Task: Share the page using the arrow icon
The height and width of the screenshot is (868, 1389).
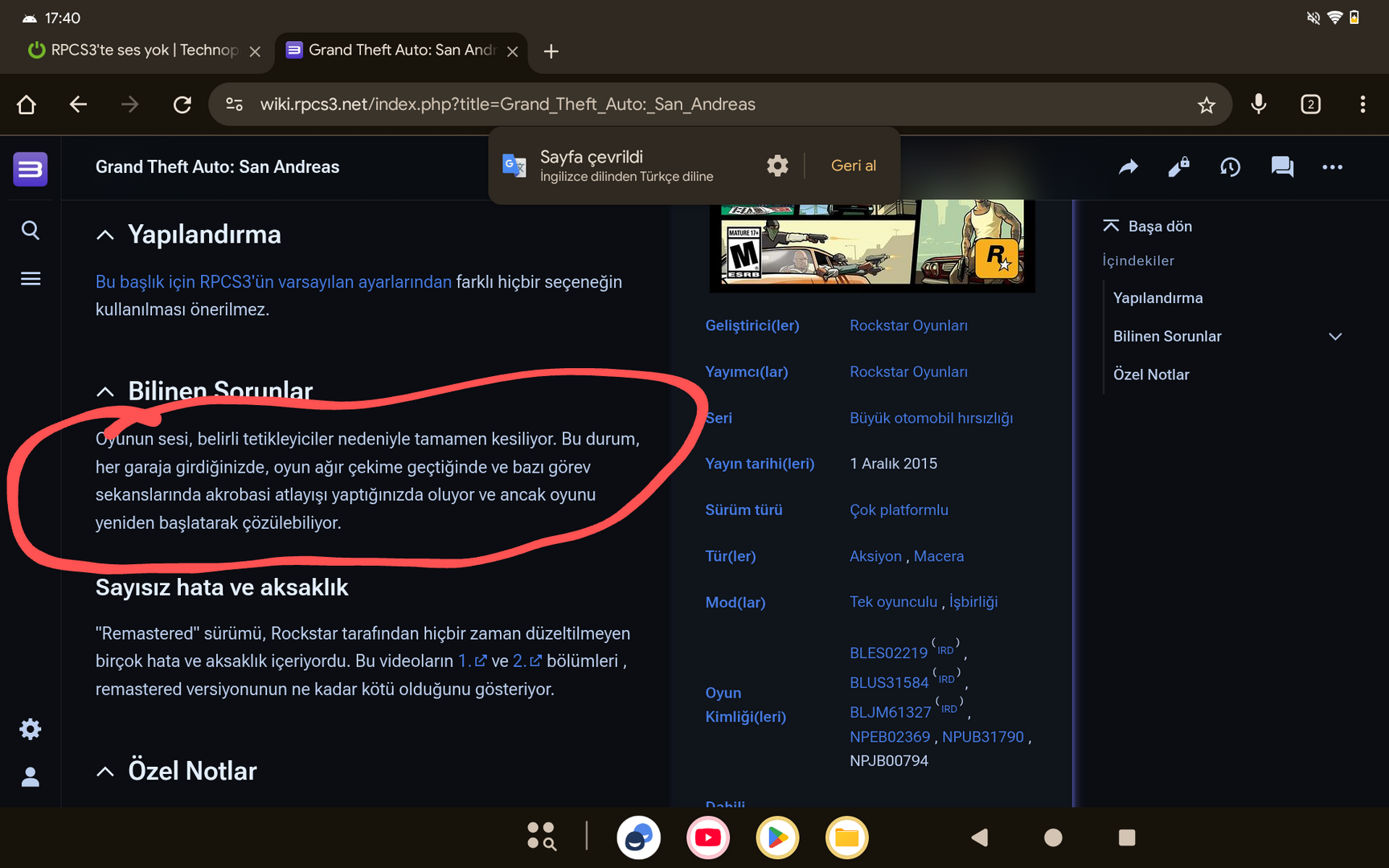Action: coord(1129,167)
